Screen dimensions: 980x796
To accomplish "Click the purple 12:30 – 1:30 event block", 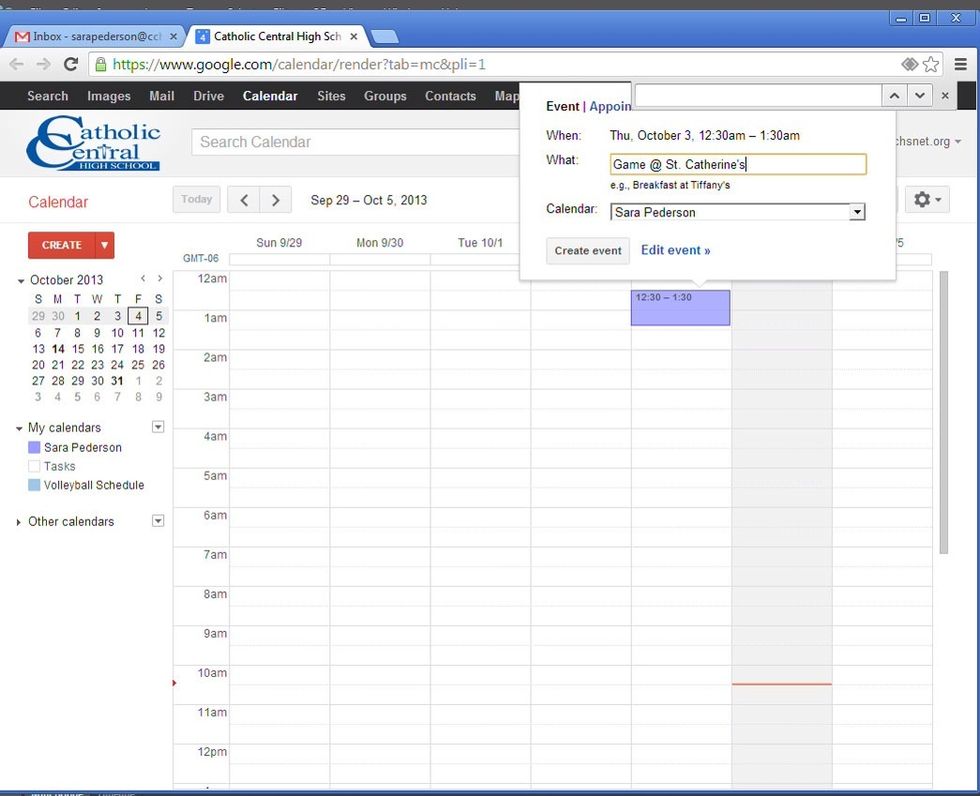I will pos(680,310).
